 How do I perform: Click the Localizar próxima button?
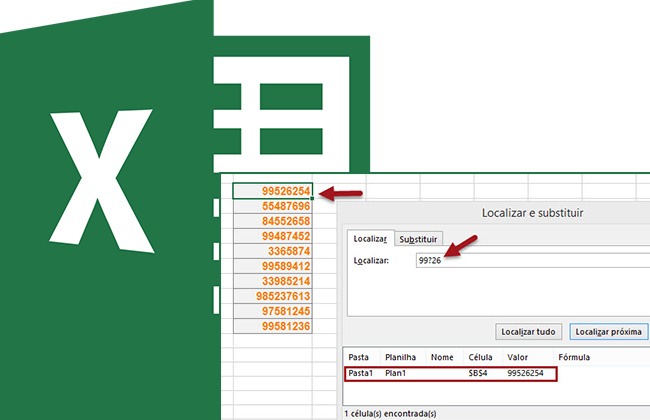(608, 332)
